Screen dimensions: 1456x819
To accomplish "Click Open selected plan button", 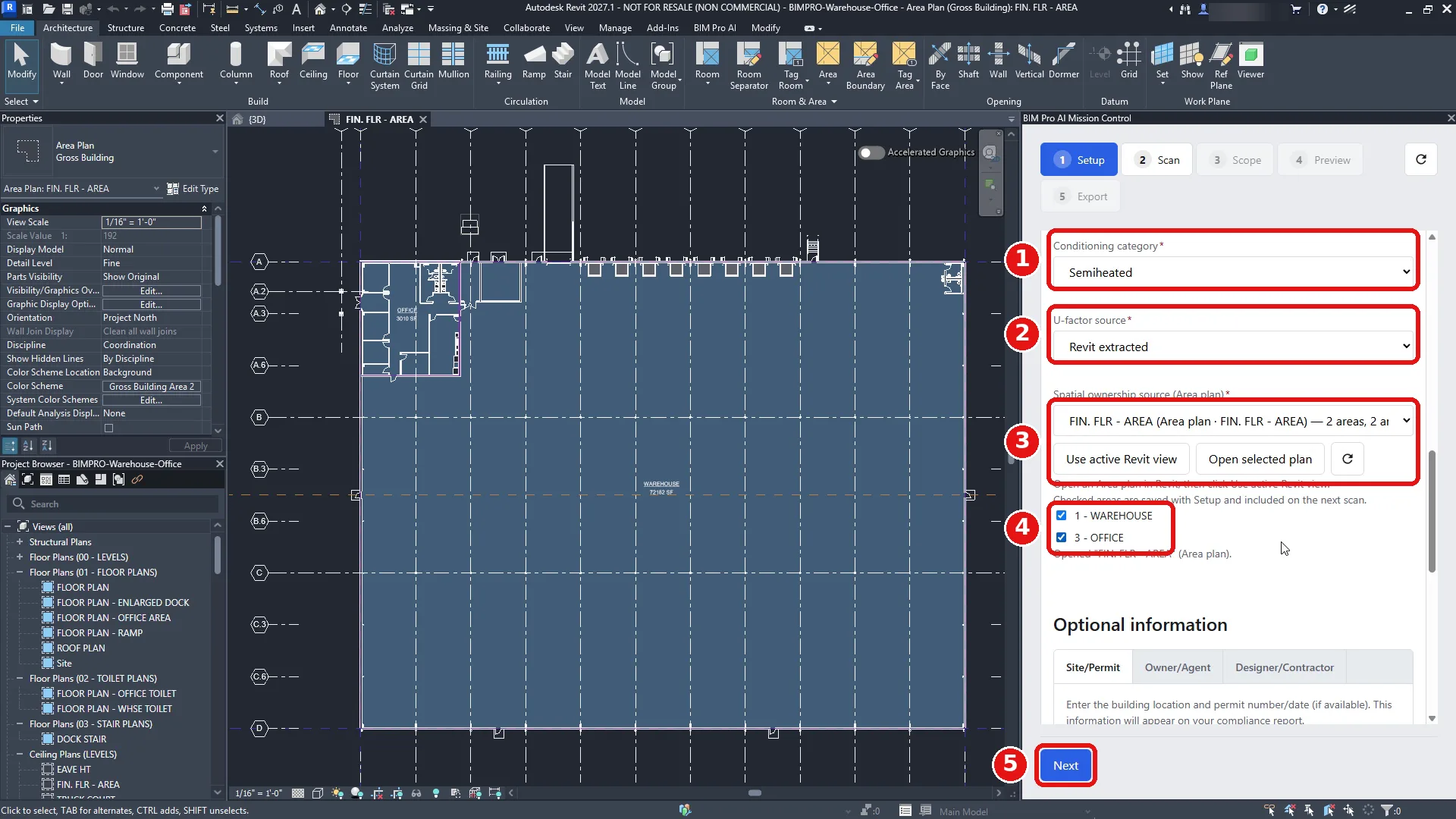I will [x=1260, y=460].
